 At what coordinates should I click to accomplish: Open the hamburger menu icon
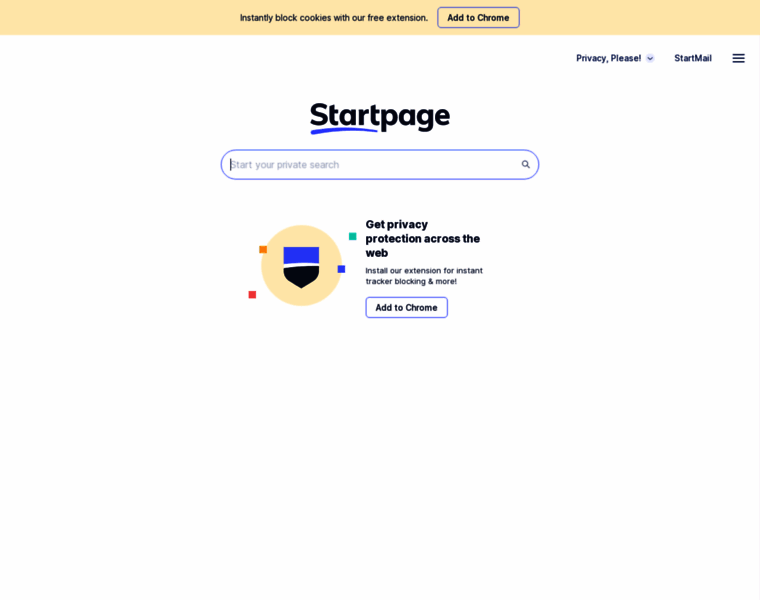pos(738,58)
